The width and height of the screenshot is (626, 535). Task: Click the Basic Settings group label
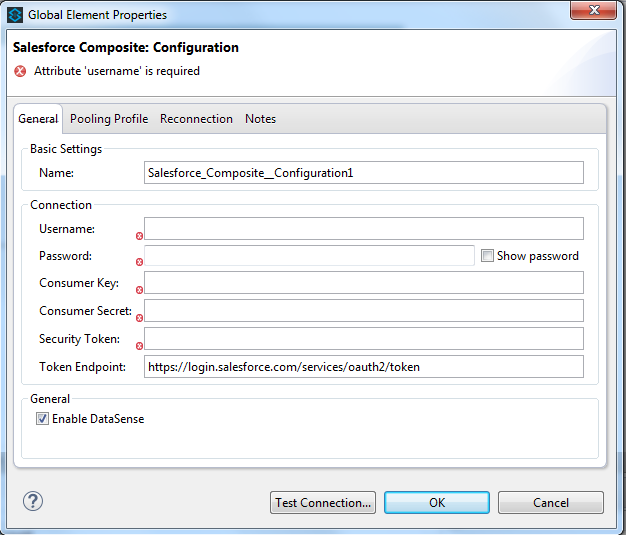[x=66, y=149]
